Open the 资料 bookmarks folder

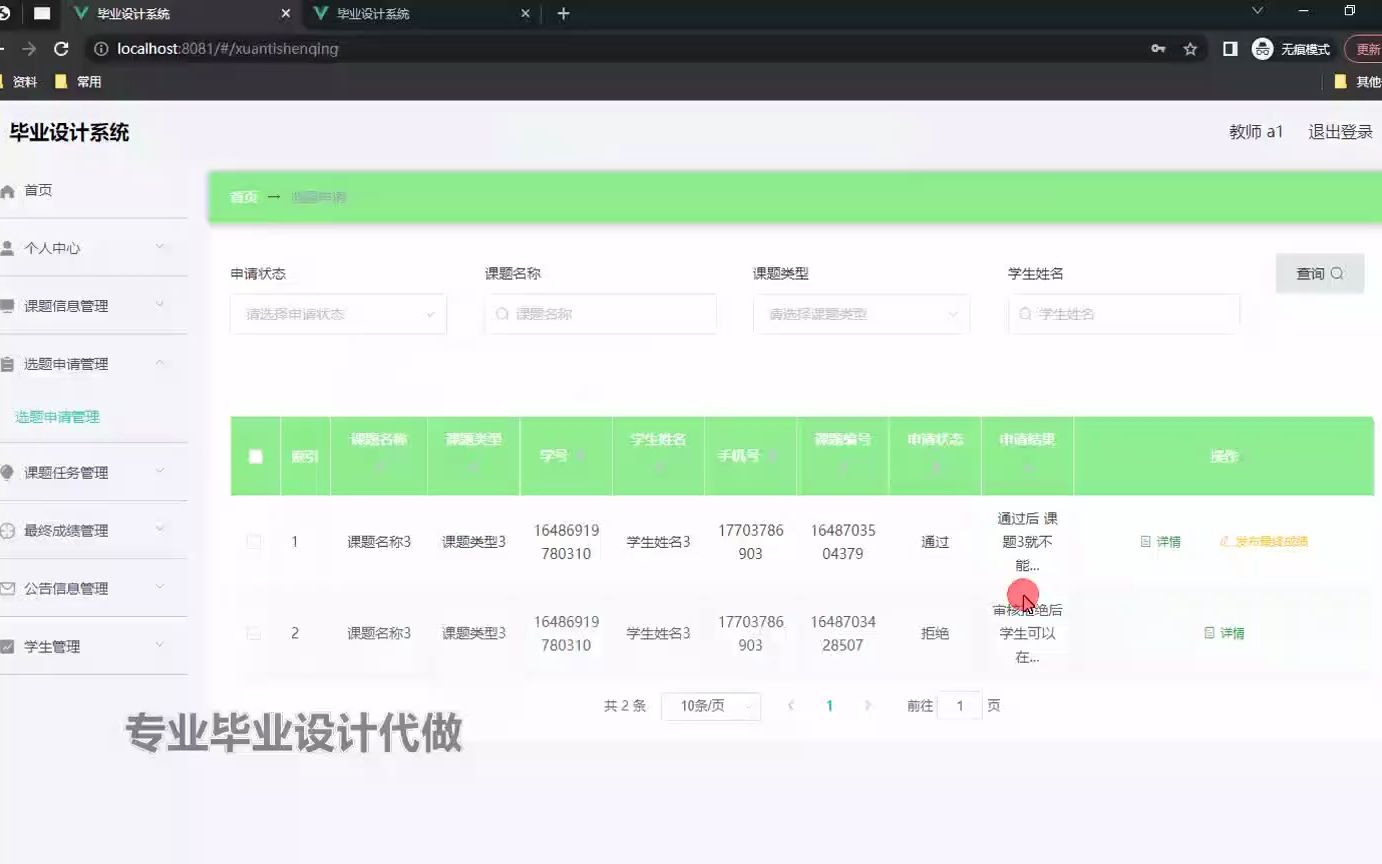point(24,81)
